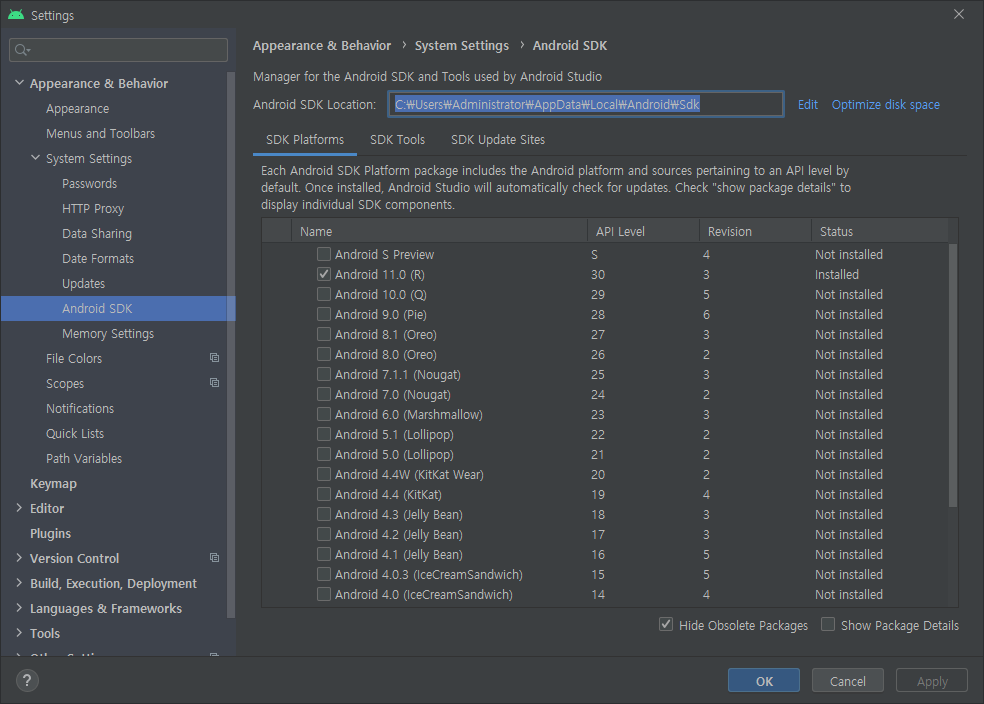
Task: Open HTTP Proxy settings
Action: point(93,209)
